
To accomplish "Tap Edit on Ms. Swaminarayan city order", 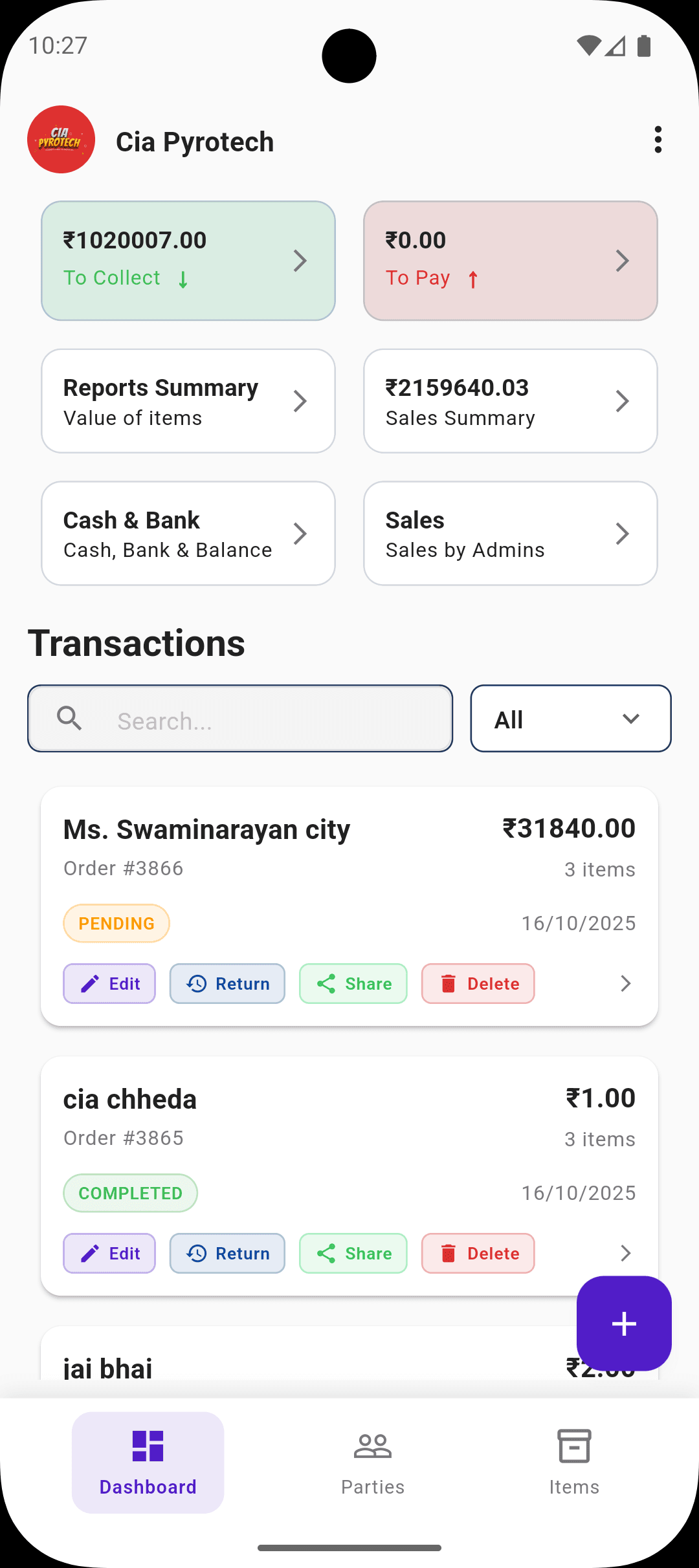I will pyautogui.click(x=109, y=984).
